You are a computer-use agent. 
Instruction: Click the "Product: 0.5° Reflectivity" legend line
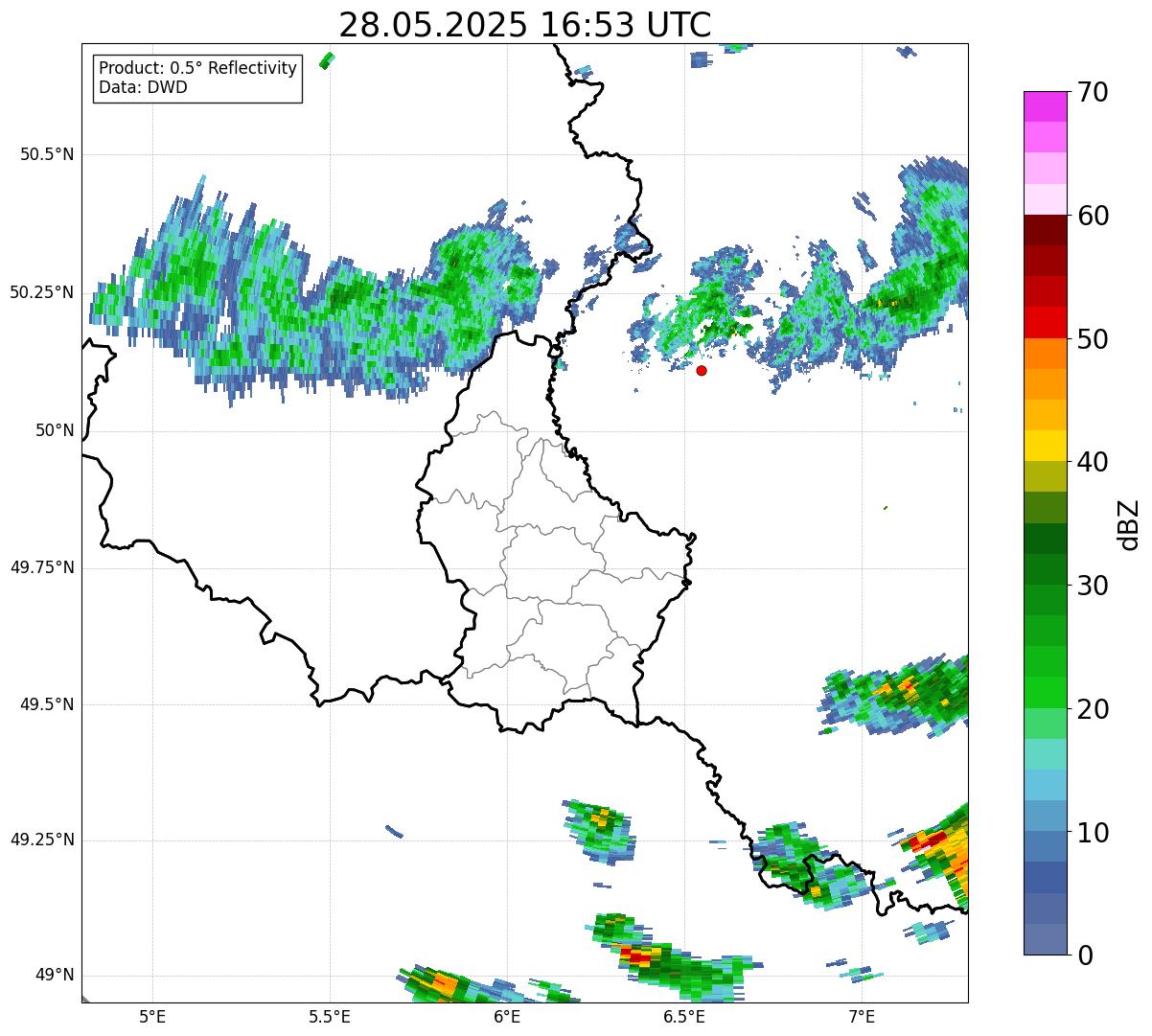click(197, 69)
